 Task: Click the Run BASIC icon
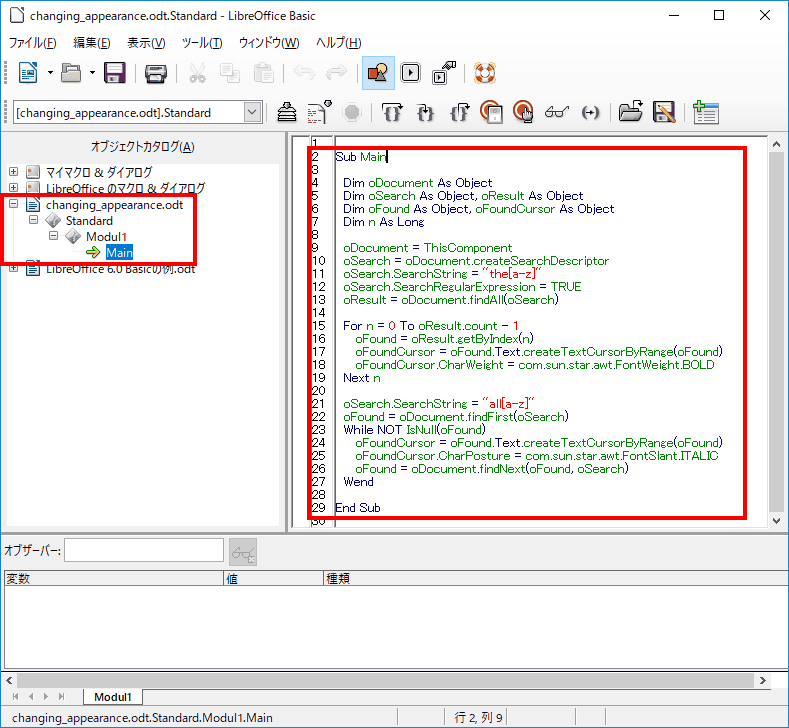(320, 112)
